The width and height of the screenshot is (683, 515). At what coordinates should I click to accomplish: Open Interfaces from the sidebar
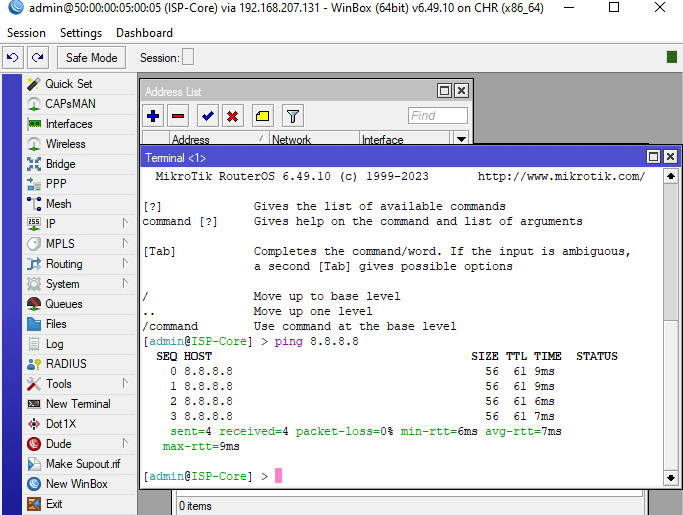[68, 124]
